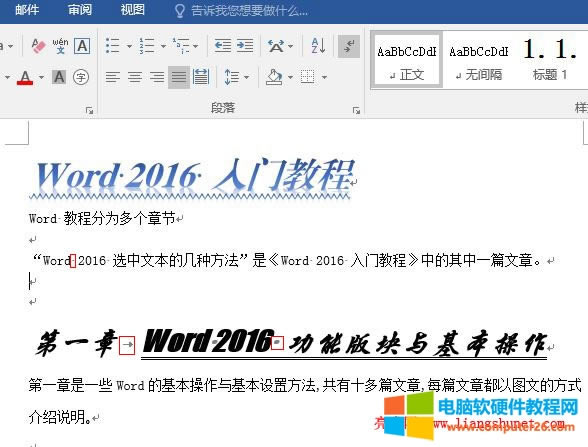Click the Multilevel List icon
The image size is (588, 447).
181,46
